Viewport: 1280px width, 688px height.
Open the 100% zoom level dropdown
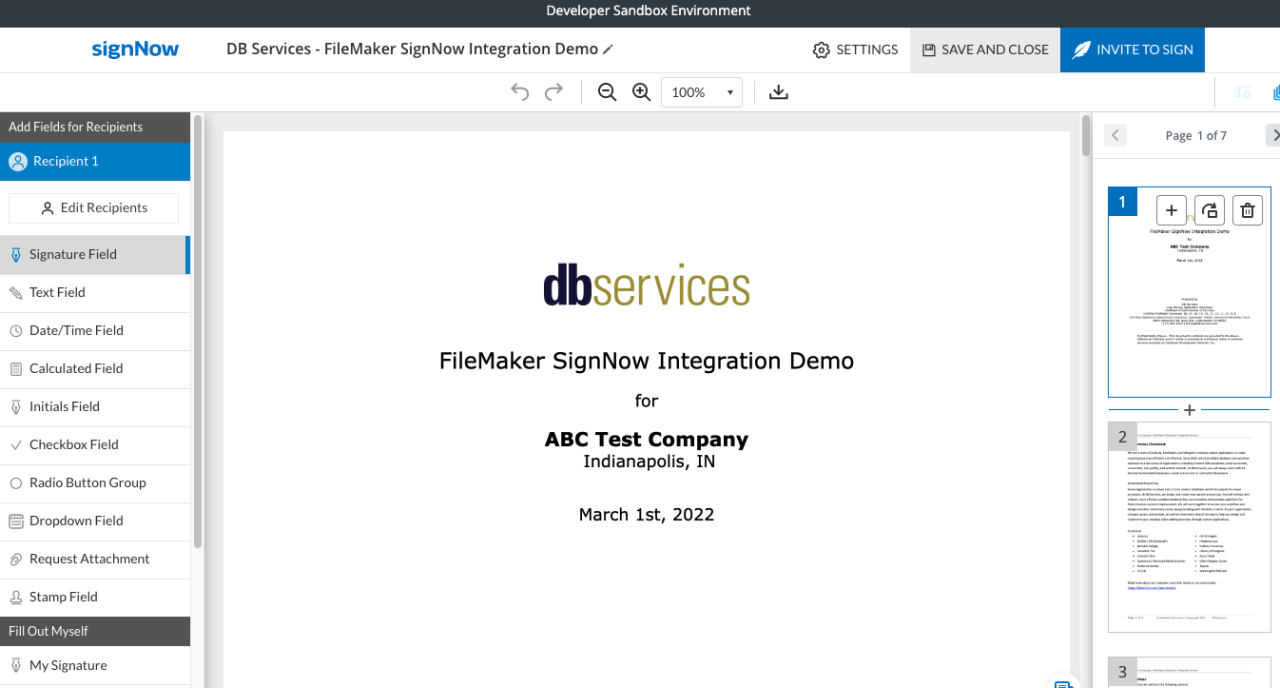[x=702, y=92]
